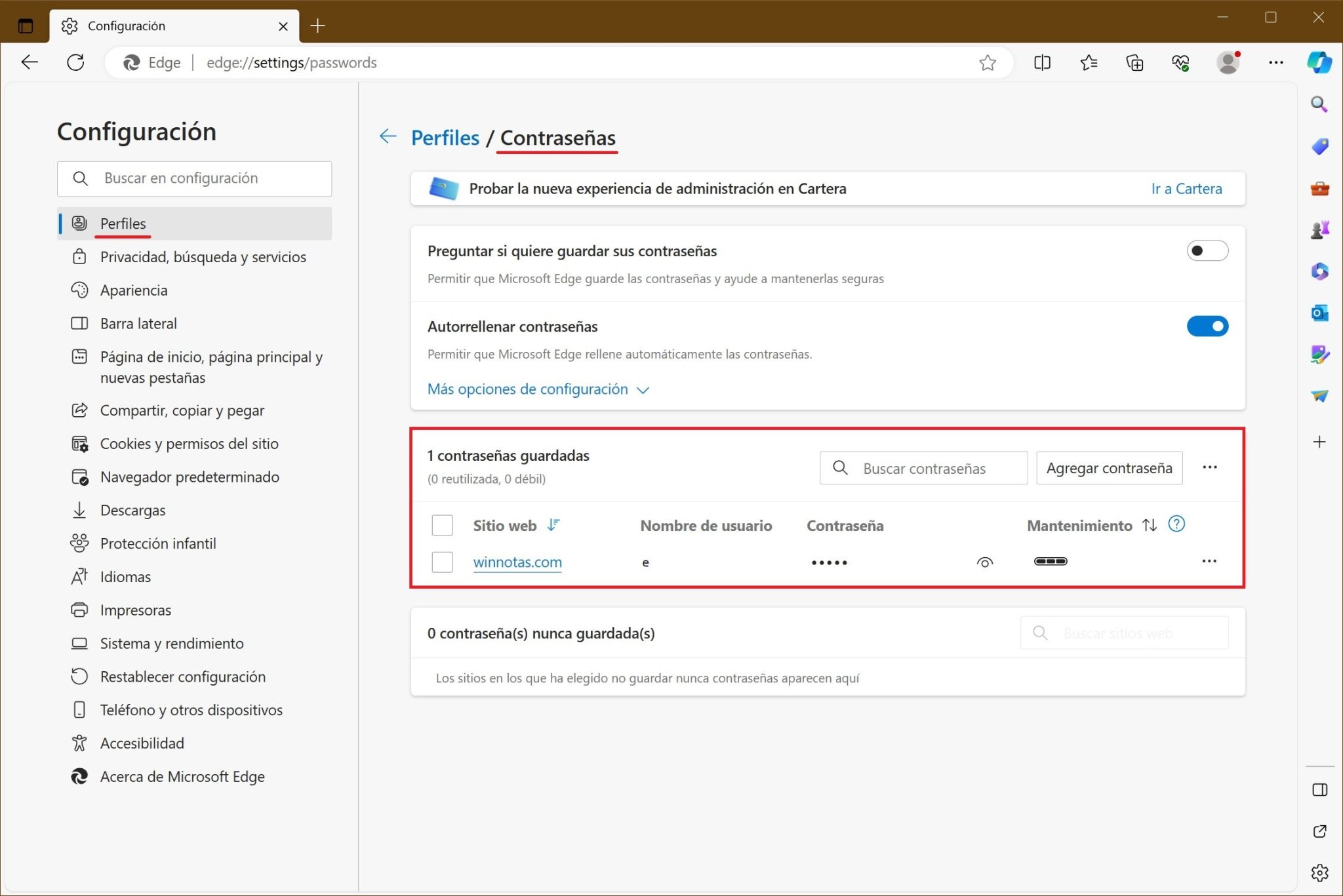Check the winnotas.com password row checkbox
Image resolution: width=1343 pixels, height=896 pixels.
[442, 562]
